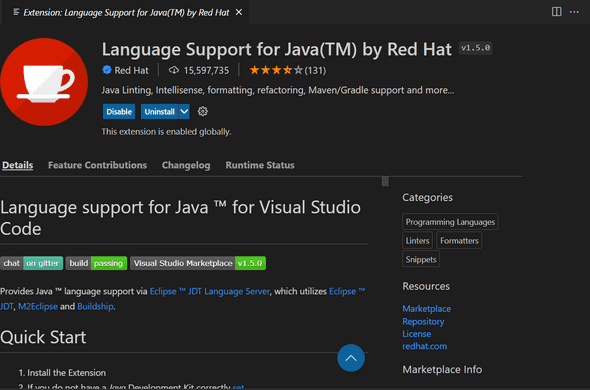The width and height of the screenshot is (590, 390).
Task: Click the star rating for the extension
Action: tap(276, 70)
